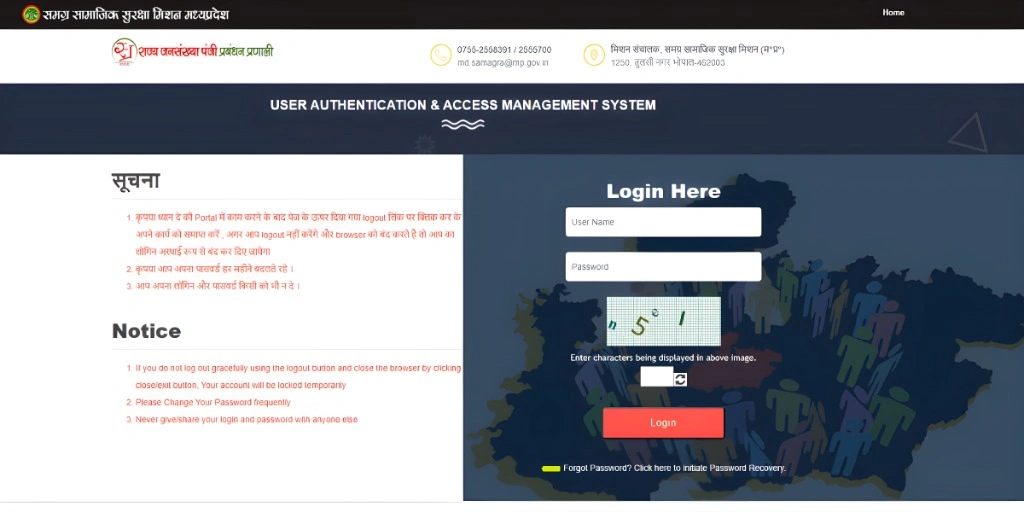Click the address line 1250, तुलसी नगर भोपाल
Image resolution: width=1024 pixels, height=512 pixels.
tap(667, 63)
